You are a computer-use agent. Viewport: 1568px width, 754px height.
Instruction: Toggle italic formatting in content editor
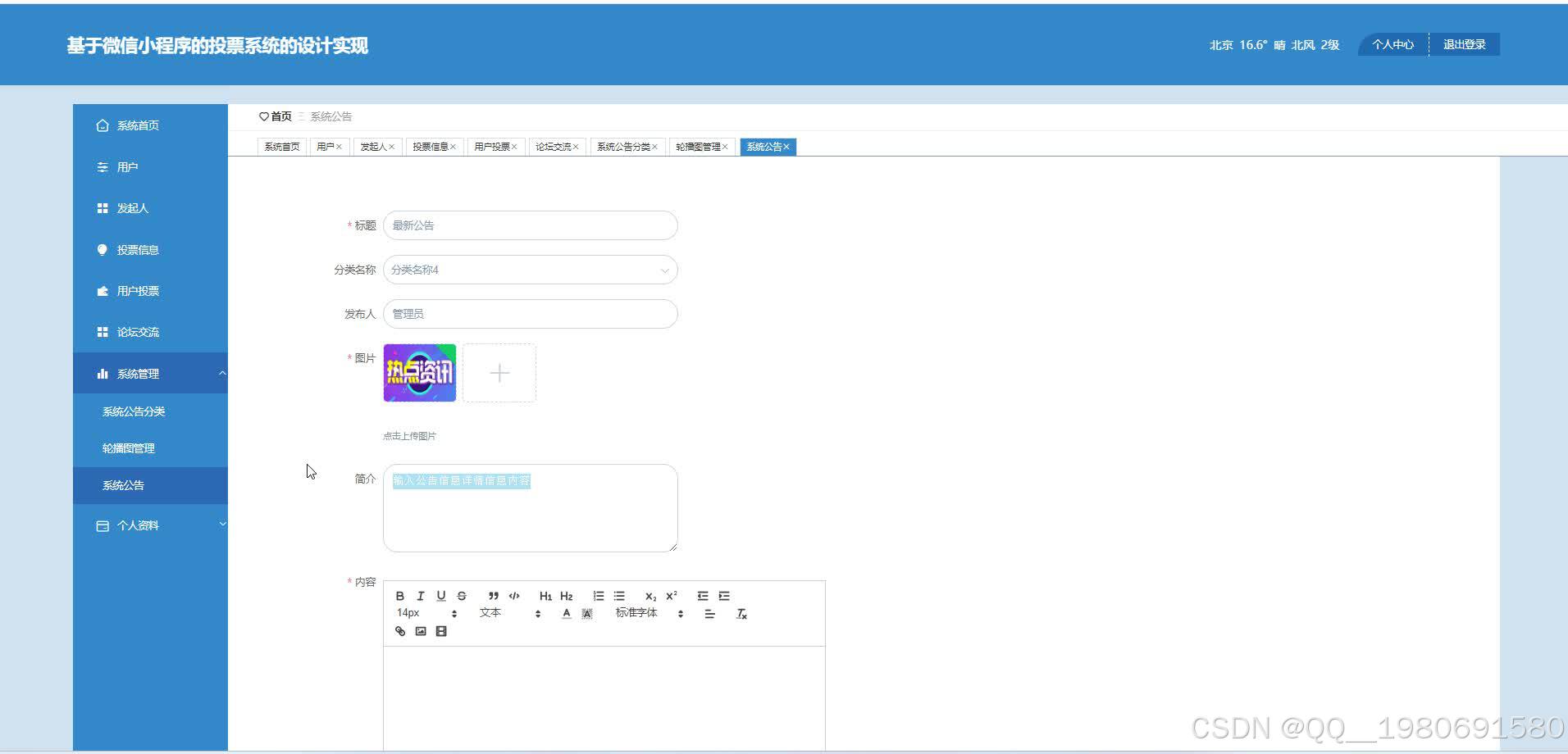[421, 596]
